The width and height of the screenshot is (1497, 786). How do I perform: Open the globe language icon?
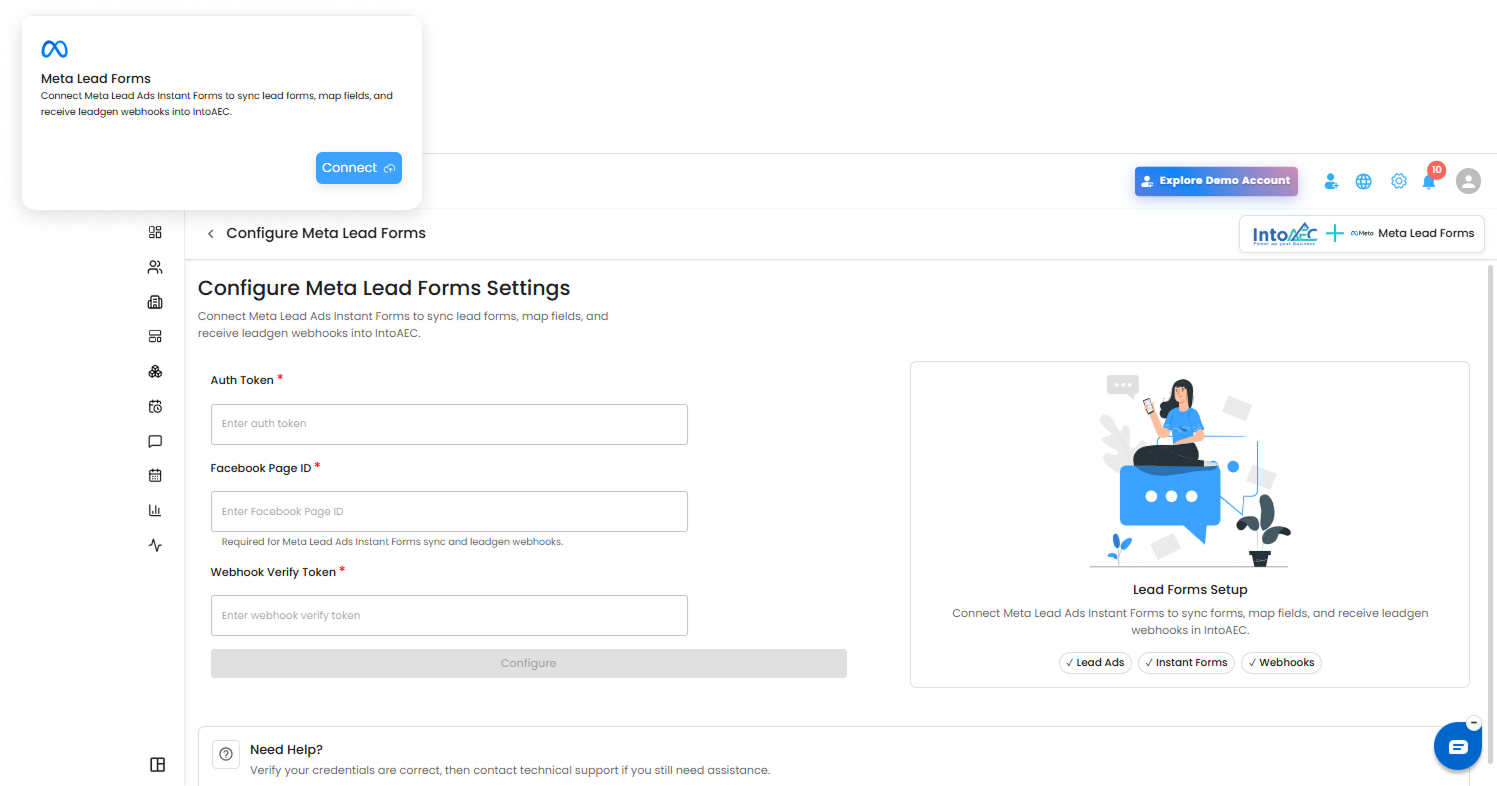coord(1363,181)
